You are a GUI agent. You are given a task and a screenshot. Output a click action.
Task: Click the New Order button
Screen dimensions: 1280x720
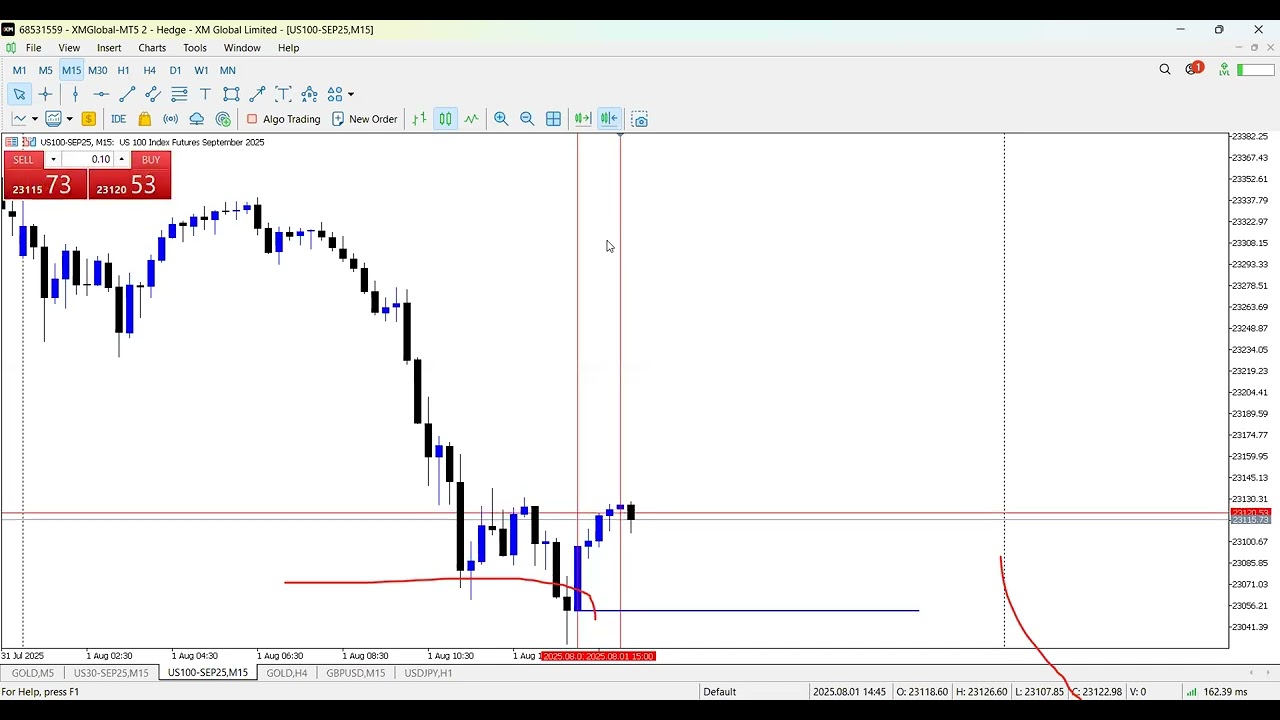click(x=364, y=119)
